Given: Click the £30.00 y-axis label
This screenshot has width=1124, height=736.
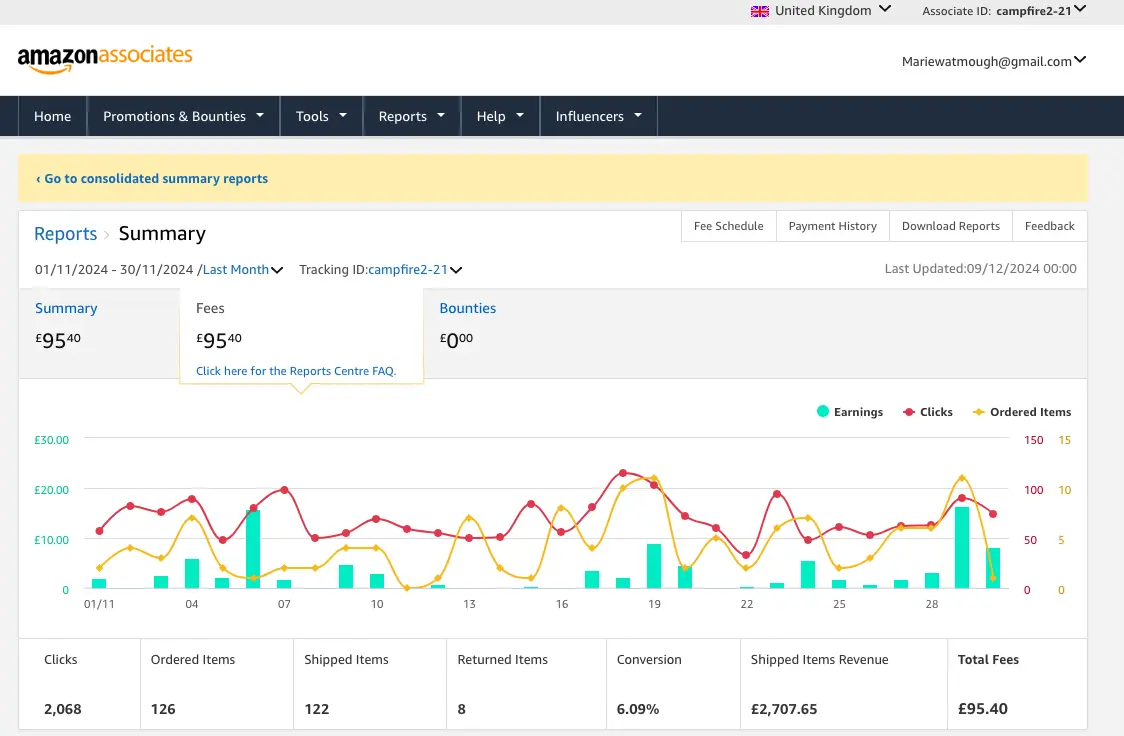Looking at the screenshot, I should pos(52,440).
